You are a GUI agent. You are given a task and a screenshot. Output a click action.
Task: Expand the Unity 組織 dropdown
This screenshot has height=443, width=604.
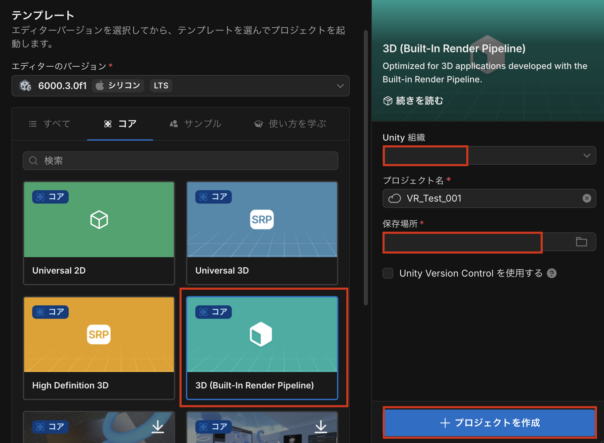(x=586, y=156)
